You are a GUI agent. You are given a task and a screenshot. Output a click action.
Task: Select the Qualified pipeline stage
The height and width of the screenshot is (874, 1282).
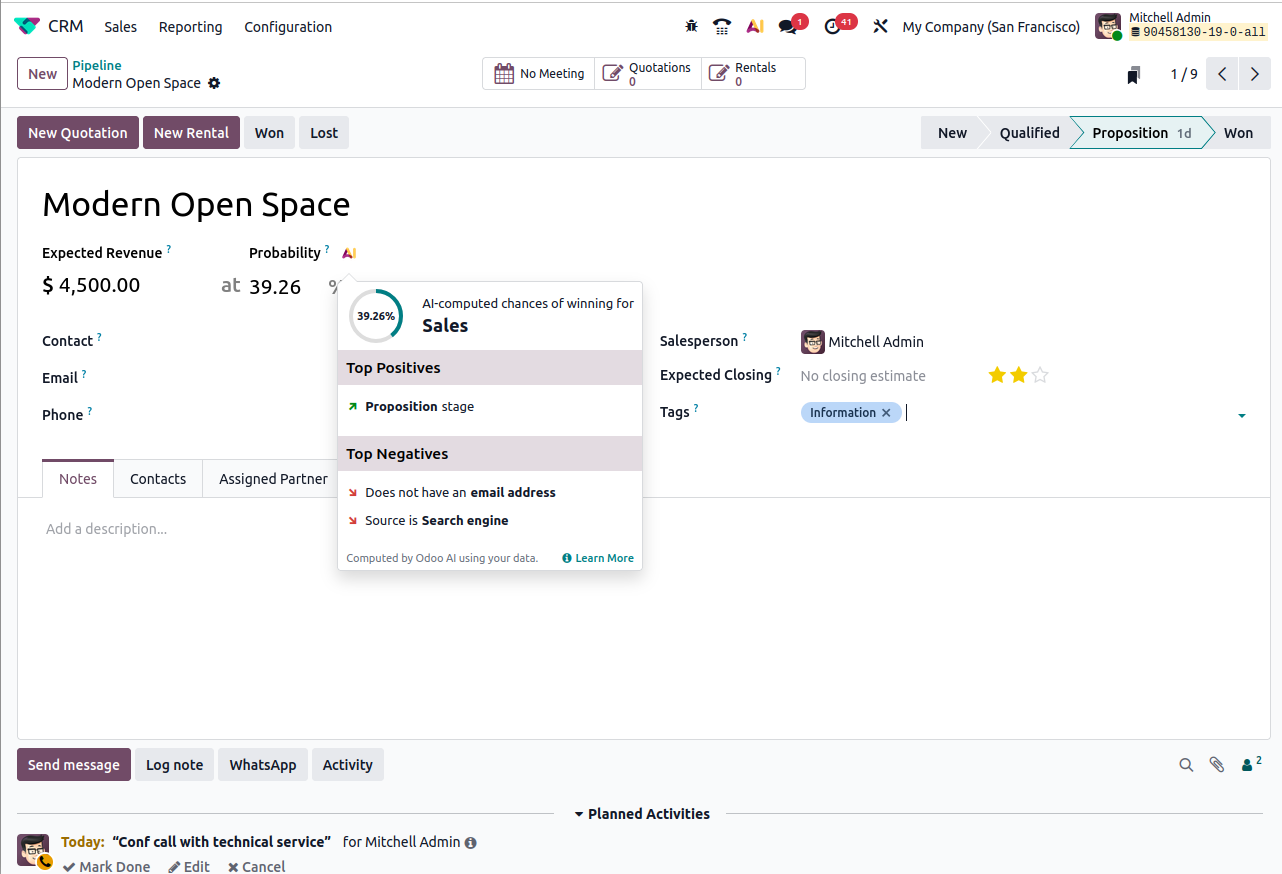click(x=1029, y=133)
